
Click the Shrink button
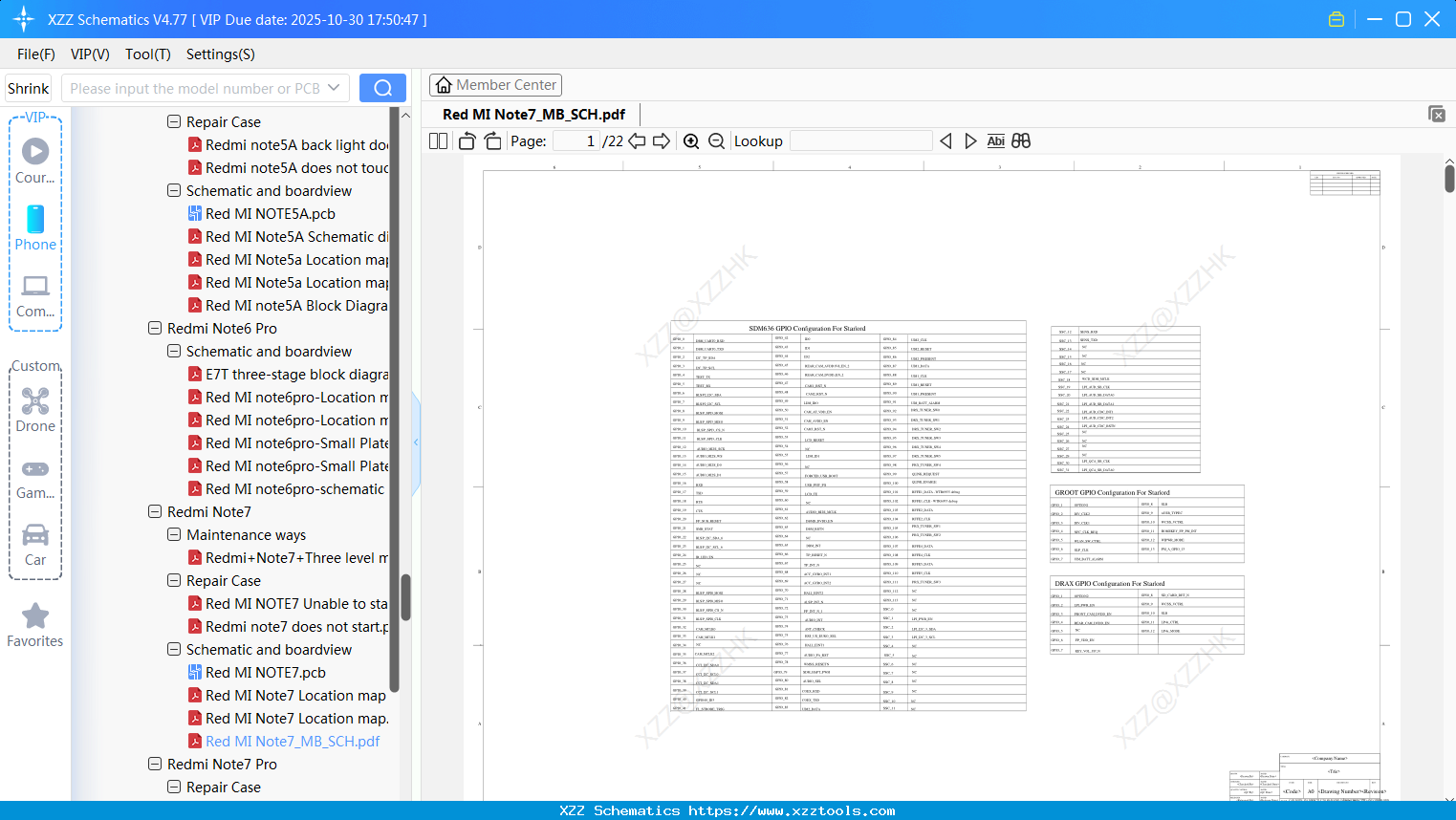pyautogui.click(x=29, y=88)
